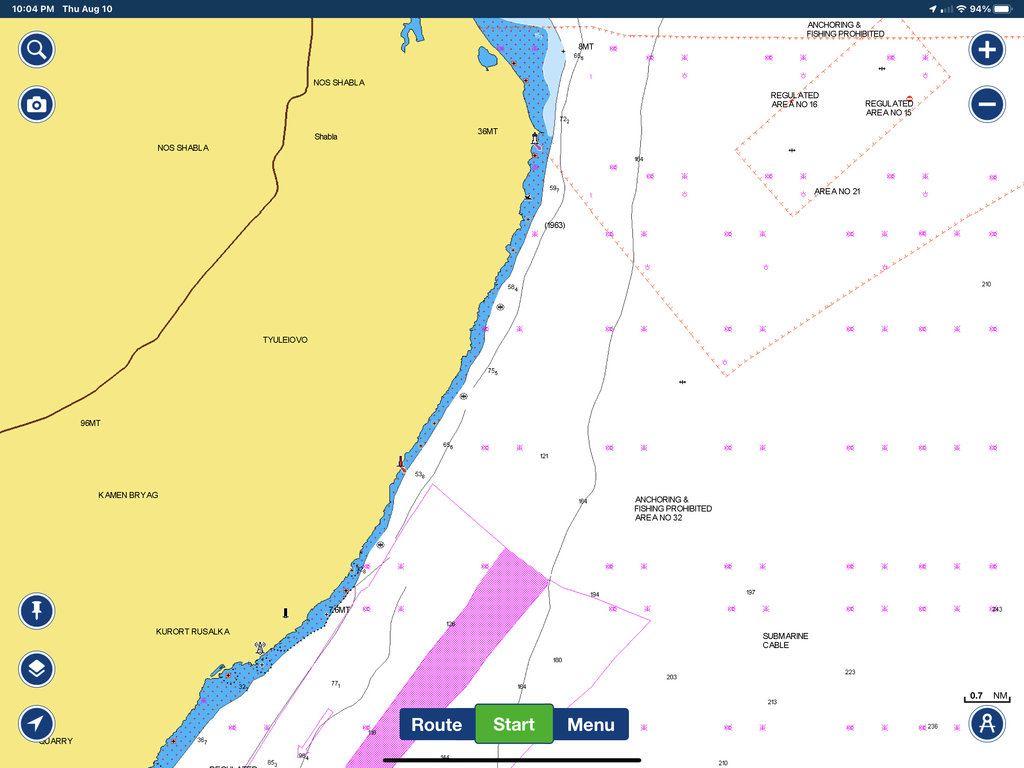The width and height of the screenshot is (1024, 768).
Task: Tap the red beacon near Kamen Bryag coast
Action: pos(402,464)
